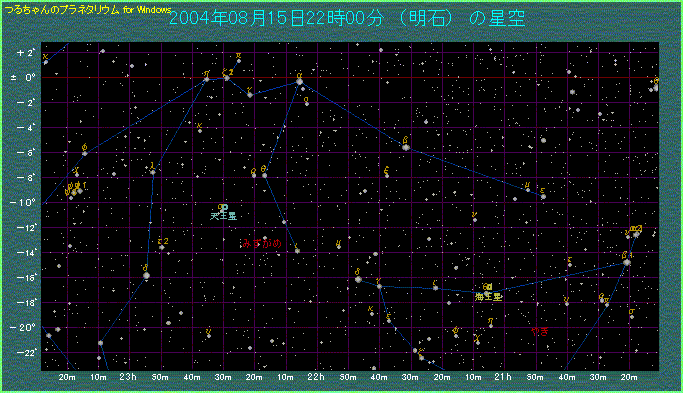The width and height of the screenshot is (683, 393).
Task: Select the ψ1 star label in the cluster
Action: click(81, 185)
